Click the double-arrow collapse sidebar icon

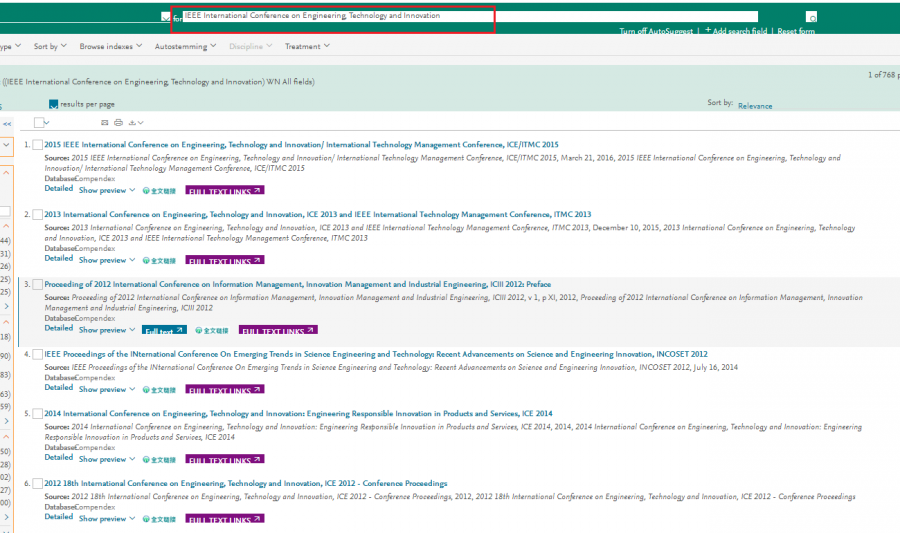tap(7, 123)
